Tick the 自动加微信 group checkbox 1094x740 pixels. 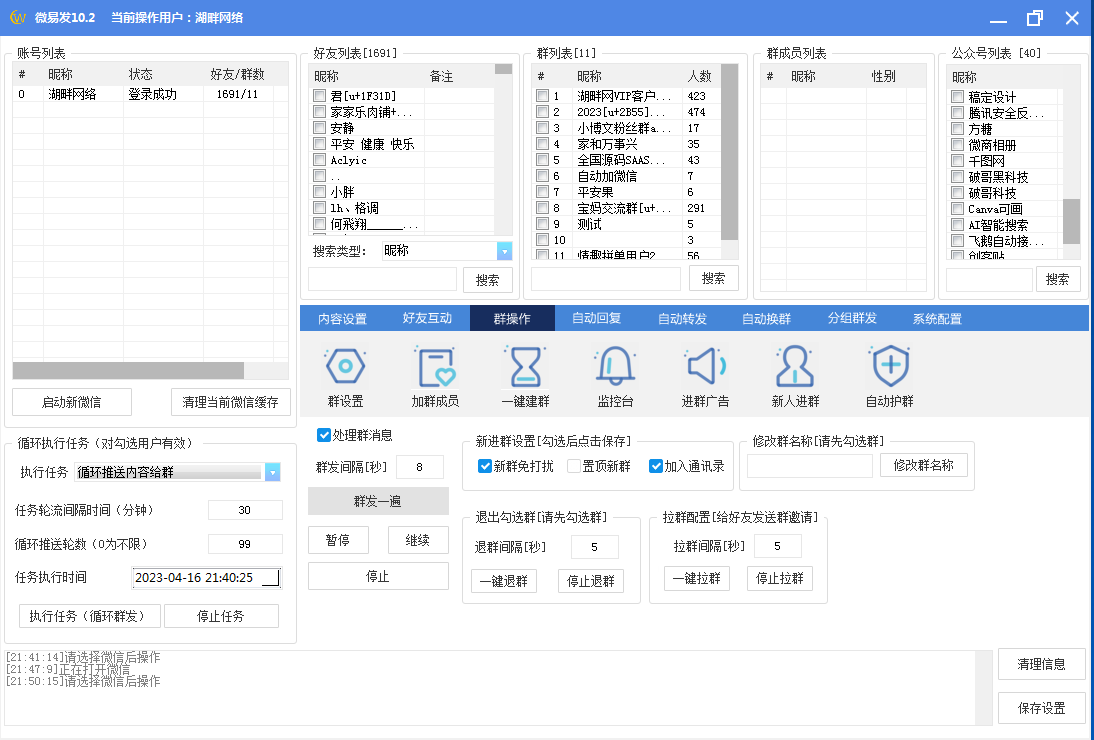(542, 176)
